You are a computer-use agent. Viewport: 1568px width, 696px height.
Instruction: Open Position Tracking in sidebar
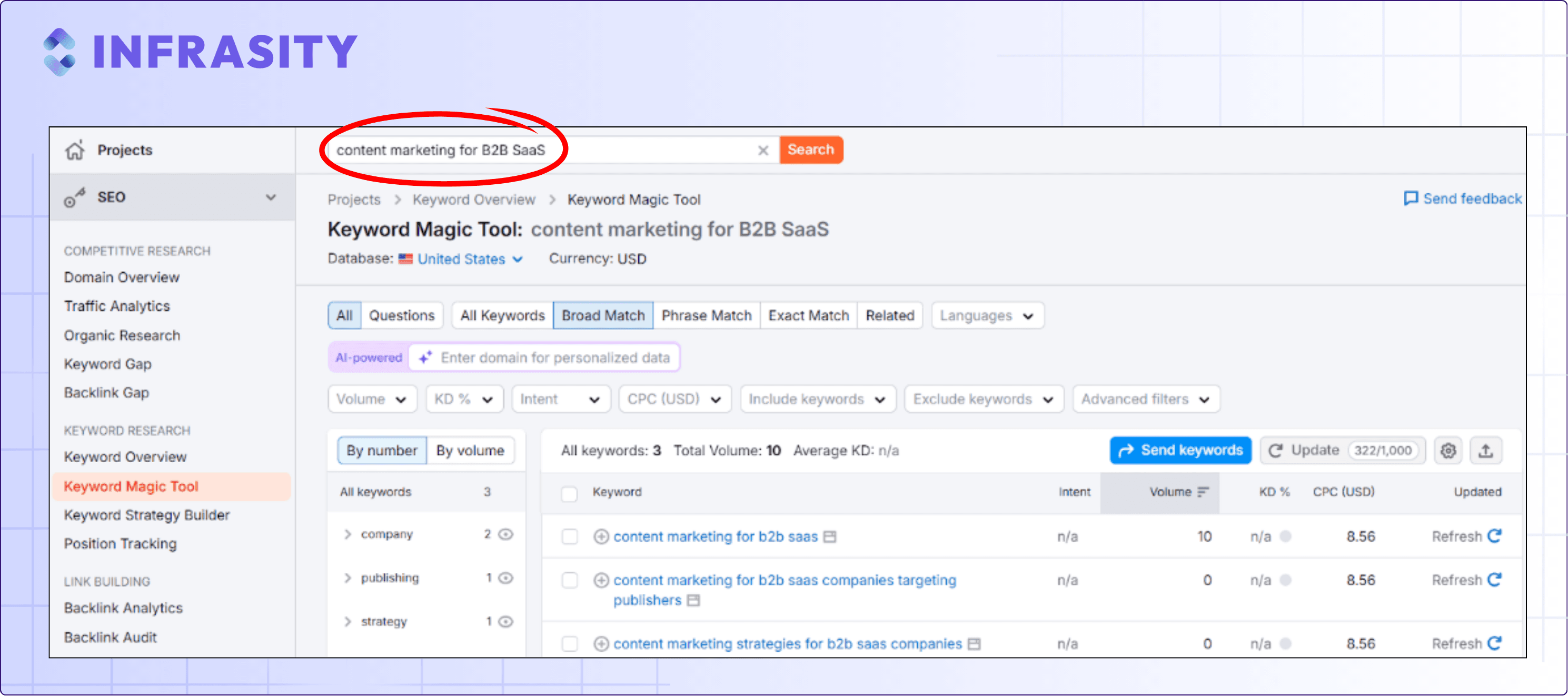[x=121, y=544]
